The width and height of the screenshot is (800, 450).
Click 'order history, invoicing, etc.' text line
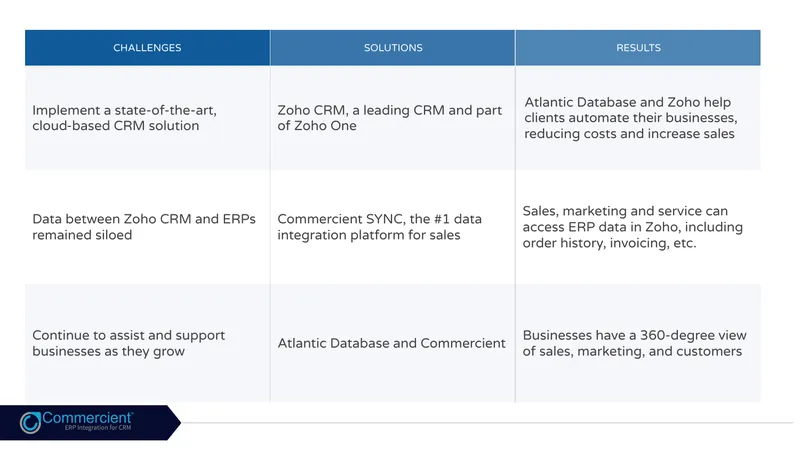[x=609, y=243]
